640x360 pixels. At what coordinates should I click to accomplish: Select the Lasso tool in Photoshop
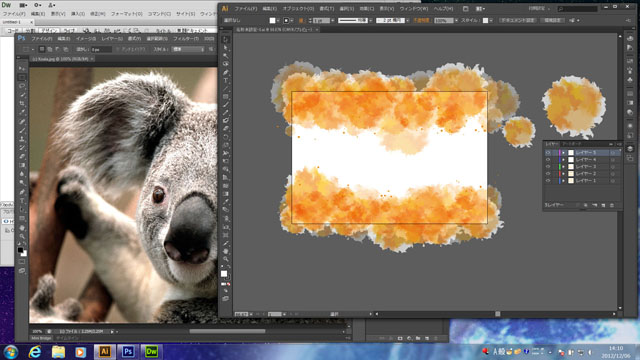(22, 86)
